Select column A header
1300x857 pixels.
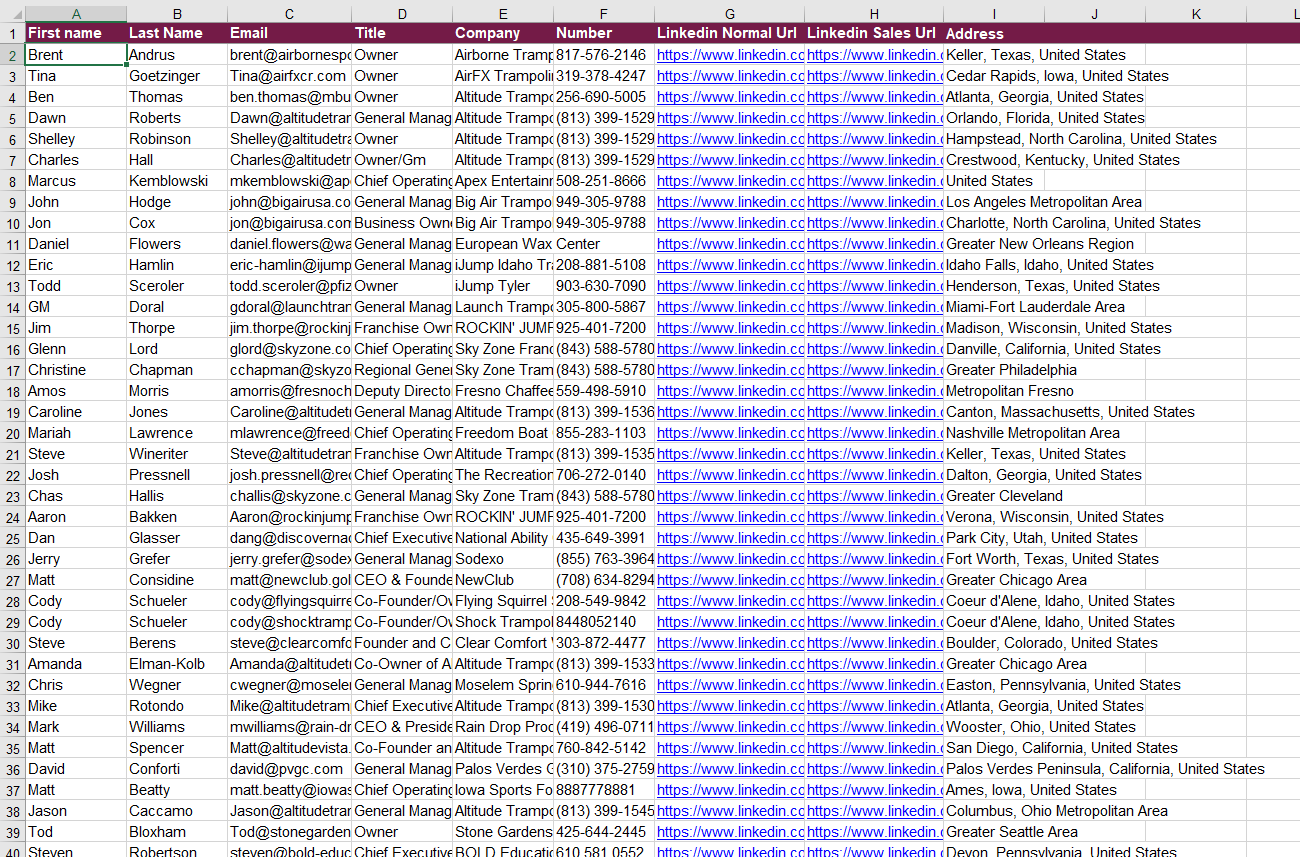(76, 13)
